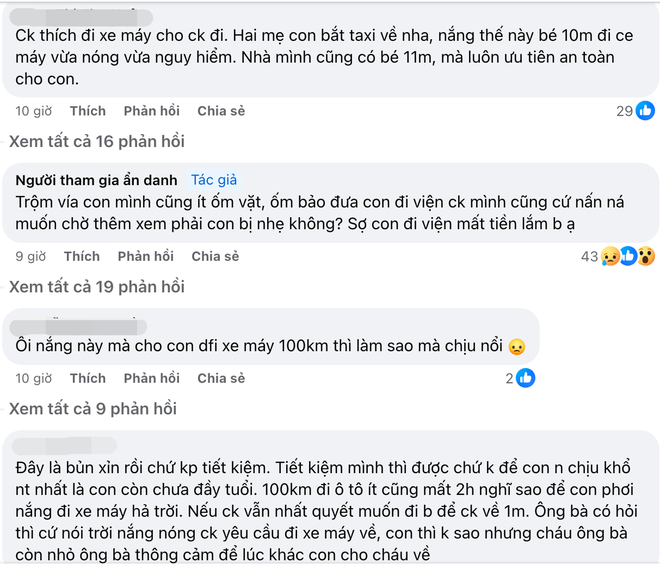The height and width of the screenshot is (569, 660).
Task: Like the first comment via "Thích"
Action: [88, 111]
